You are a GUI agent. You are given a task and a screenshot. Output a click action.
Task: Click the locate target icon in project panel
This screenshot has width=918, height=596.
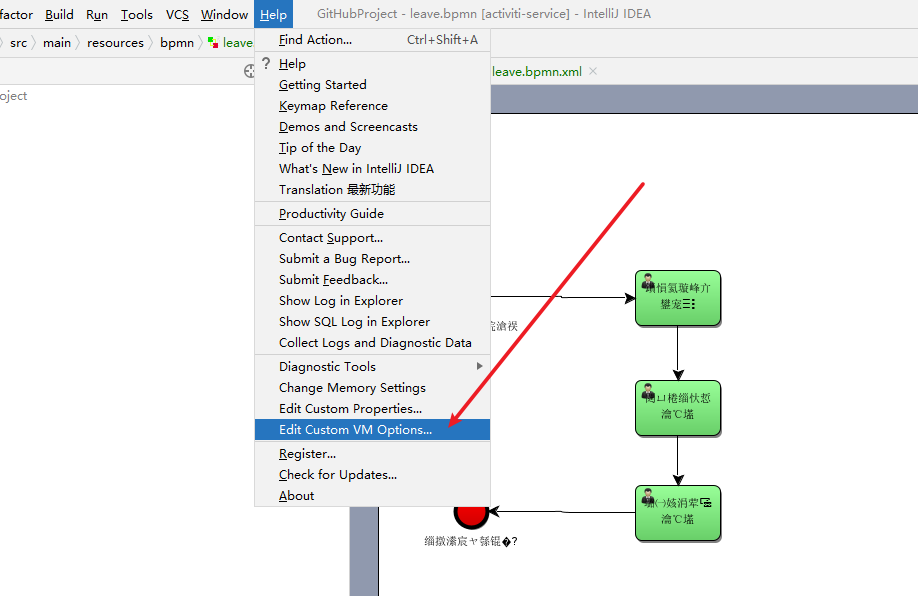tap(249, 71)
